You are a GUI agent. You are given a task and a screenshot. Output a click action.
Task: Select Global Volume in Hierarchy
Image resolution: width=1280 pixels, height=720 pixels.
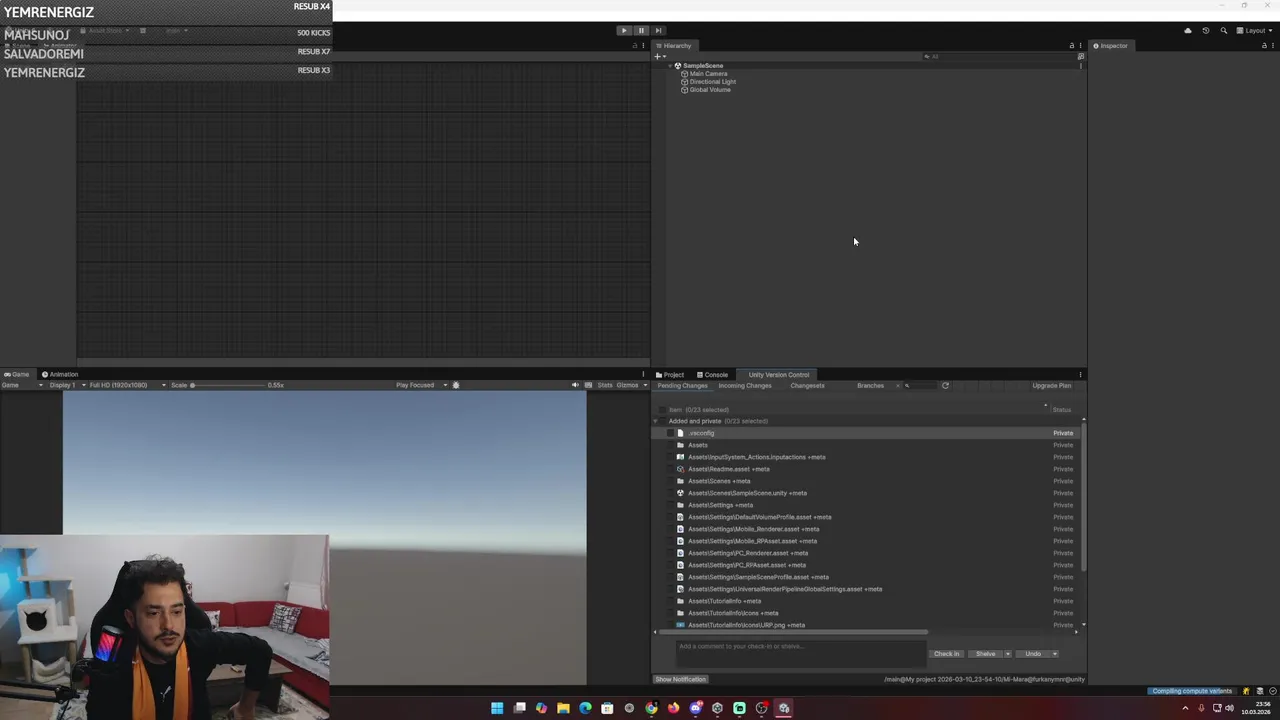[x=710, y=90]
